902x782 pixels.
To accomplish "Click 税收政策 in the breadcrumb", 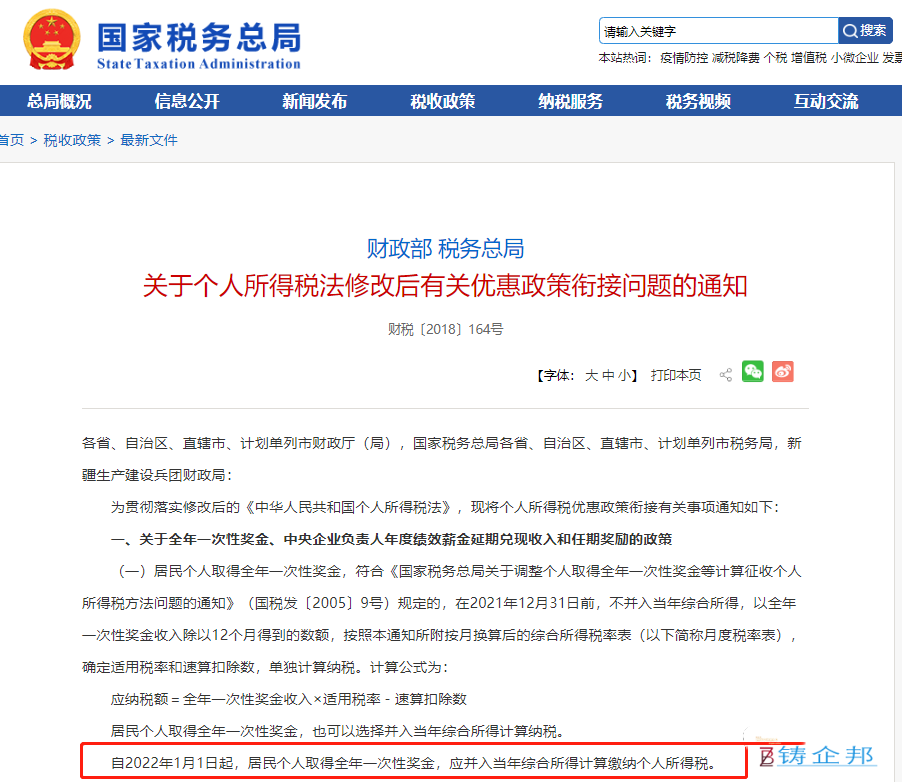I will (72, 140).
